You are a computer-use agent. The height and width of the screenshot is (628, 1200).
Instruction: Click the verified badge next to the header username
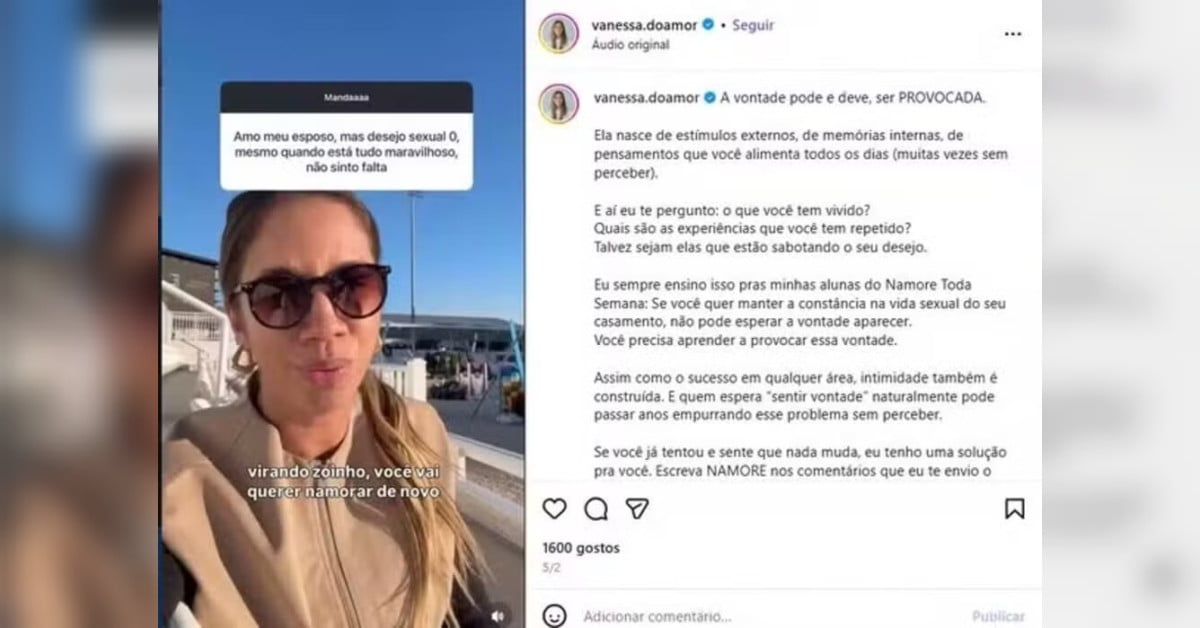(x=708, y=25)
